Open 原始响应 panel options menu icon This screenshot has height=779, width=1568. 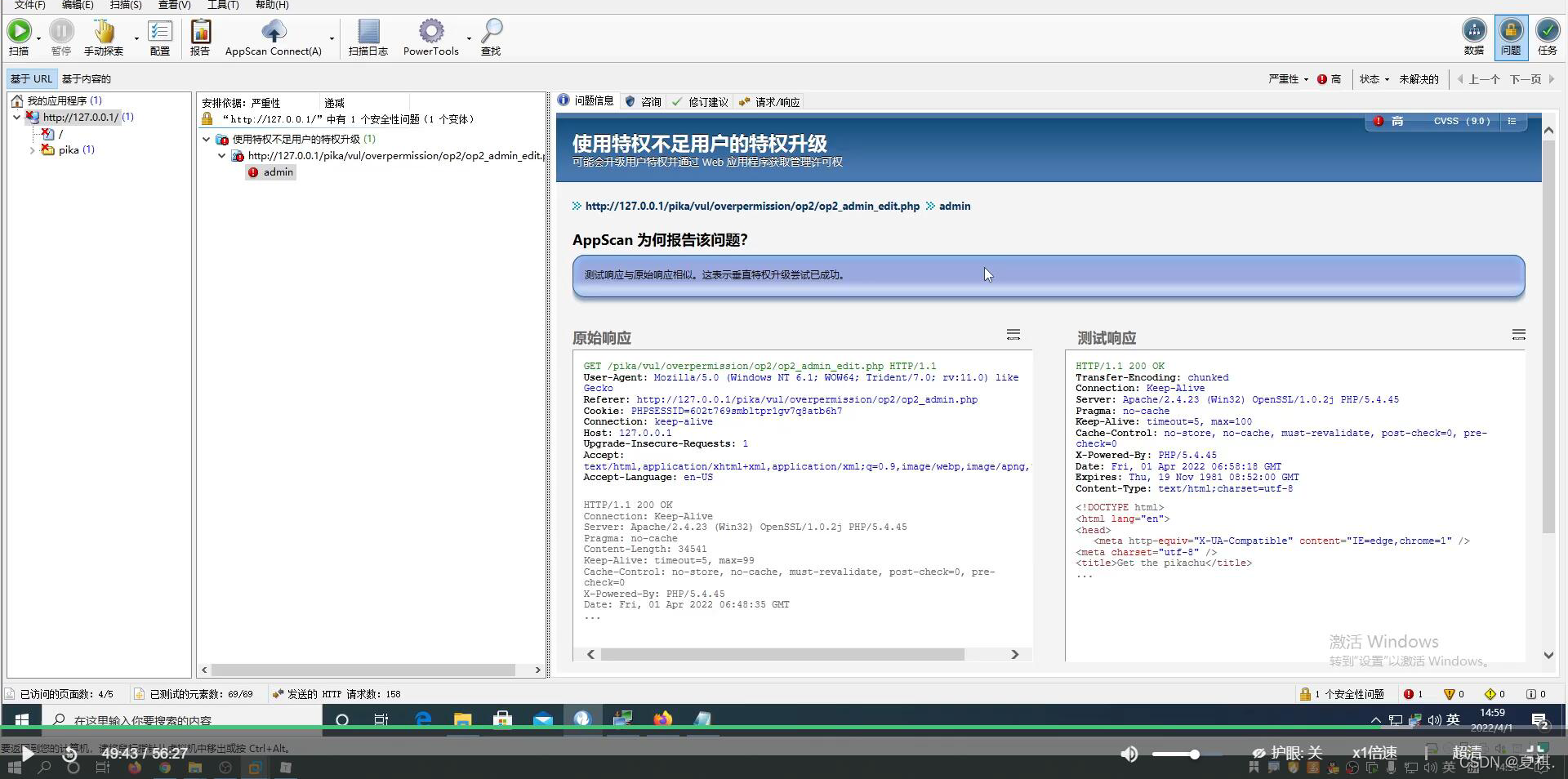coord(1013,335)
